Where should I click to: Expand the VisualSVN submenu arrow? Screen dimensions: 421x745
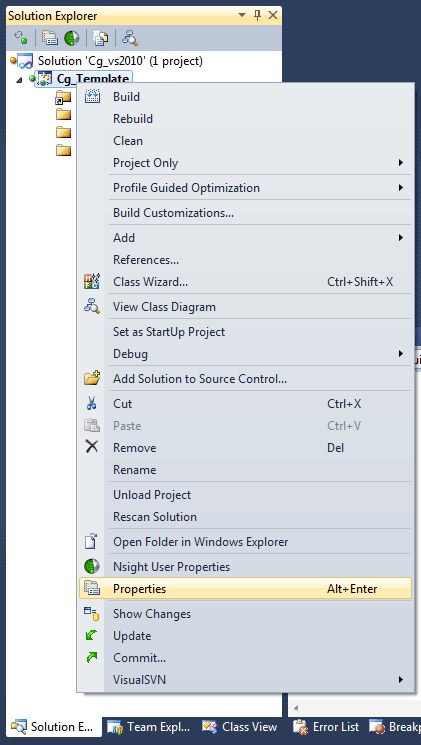click(401, 679)
